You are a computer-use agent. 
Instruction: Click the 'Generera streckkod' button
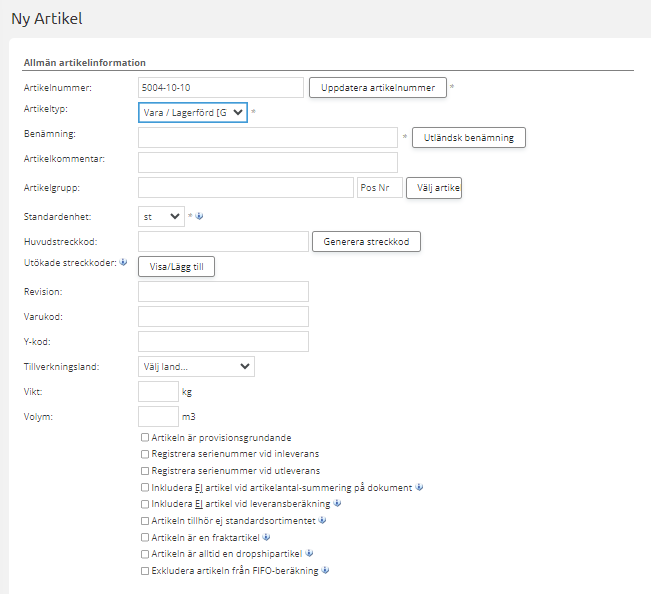click(x=367, y=242)
